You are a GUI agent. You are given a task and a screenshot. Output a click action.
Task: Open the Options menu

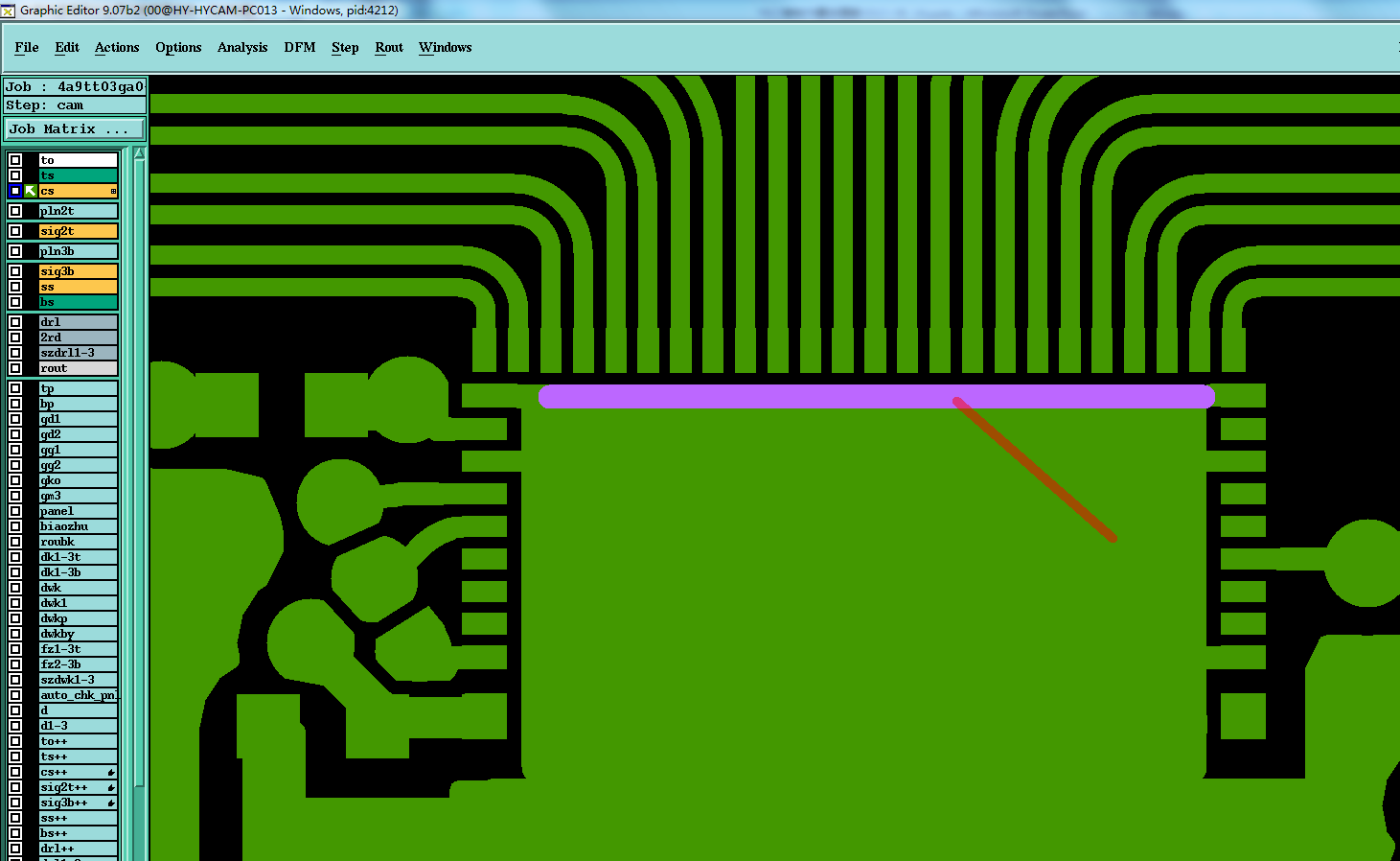point(178,47)
